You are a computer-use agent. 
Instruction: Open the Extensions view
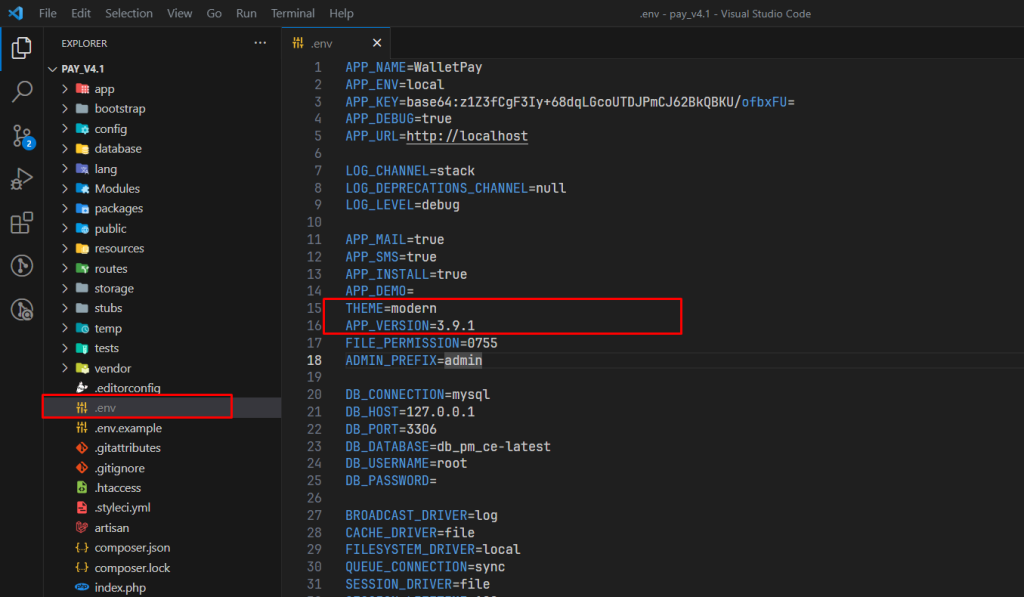coord(22,223)
